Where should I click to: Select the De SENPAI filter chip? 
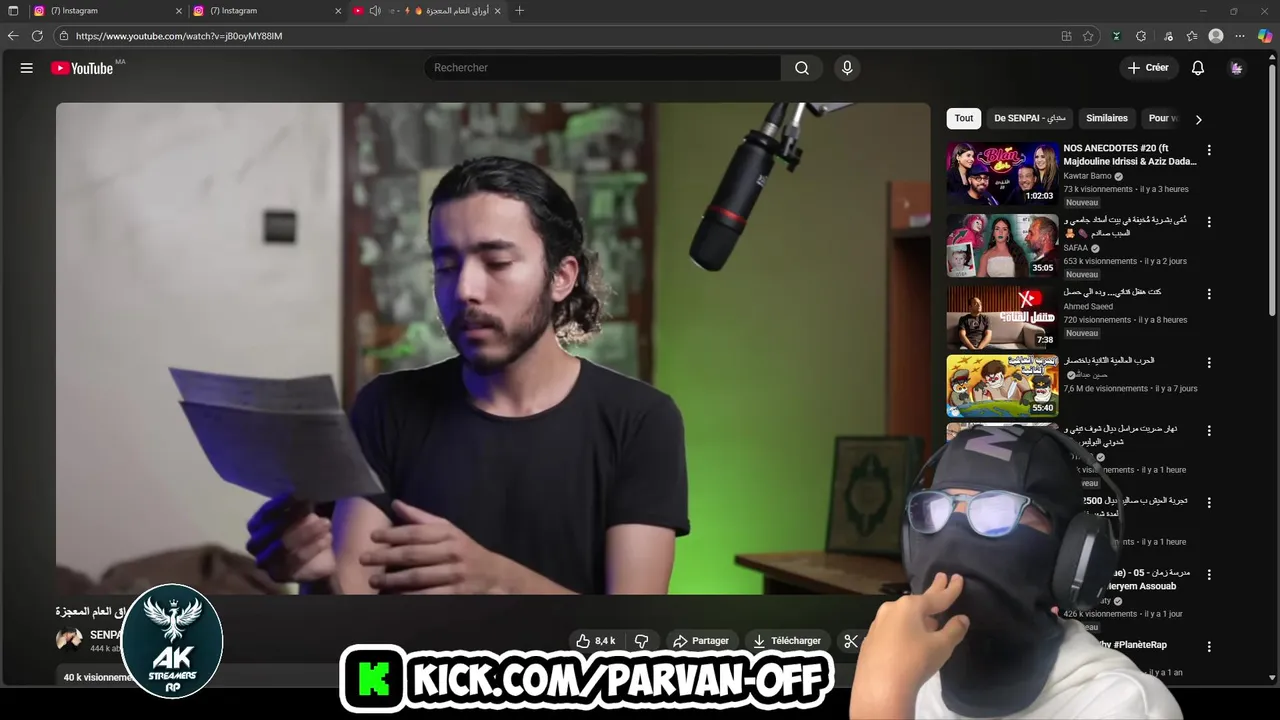[1030, 118]
